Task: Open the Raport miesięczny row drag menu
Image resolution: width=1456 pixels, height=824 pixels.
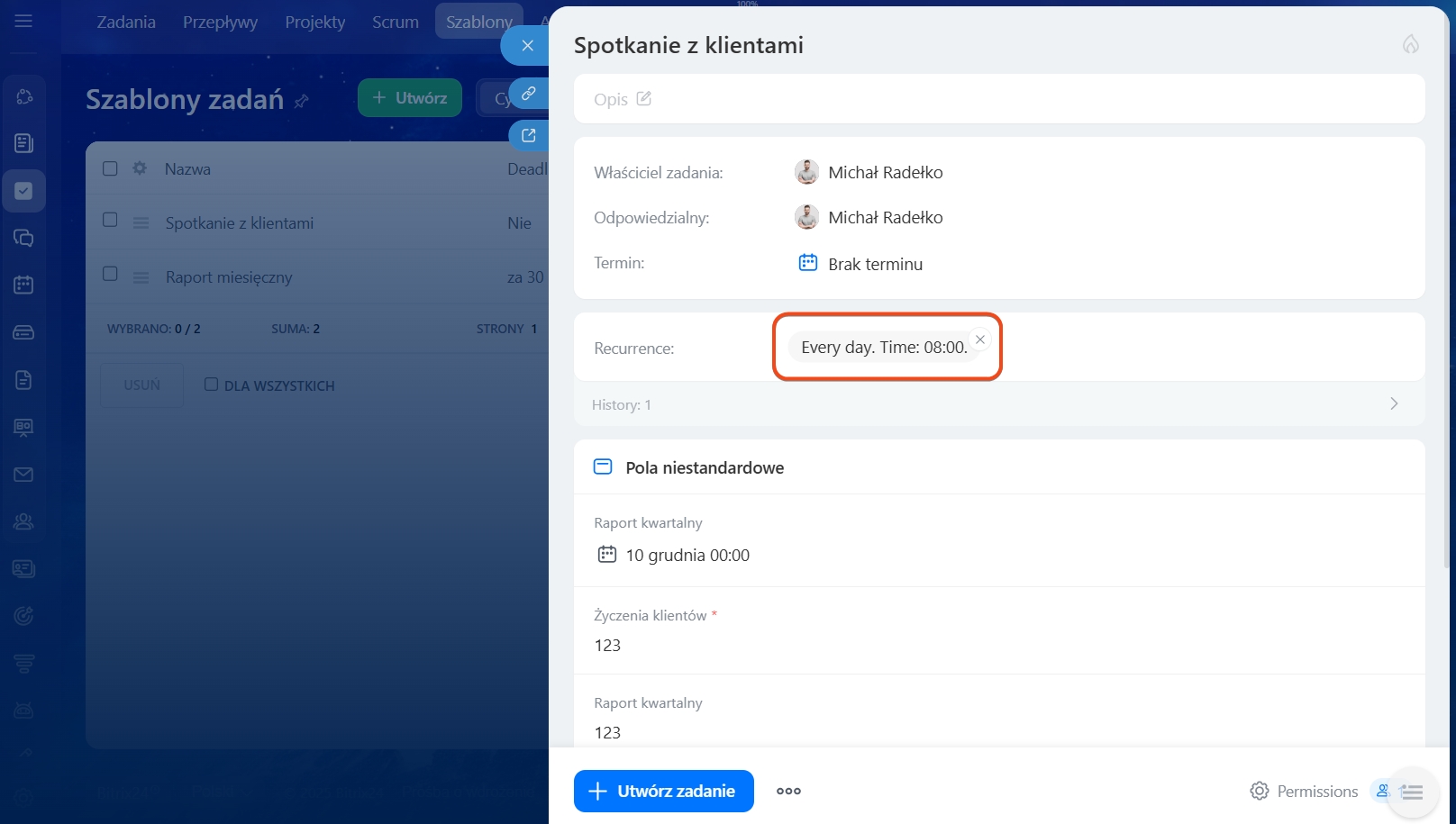Action: 141,277
